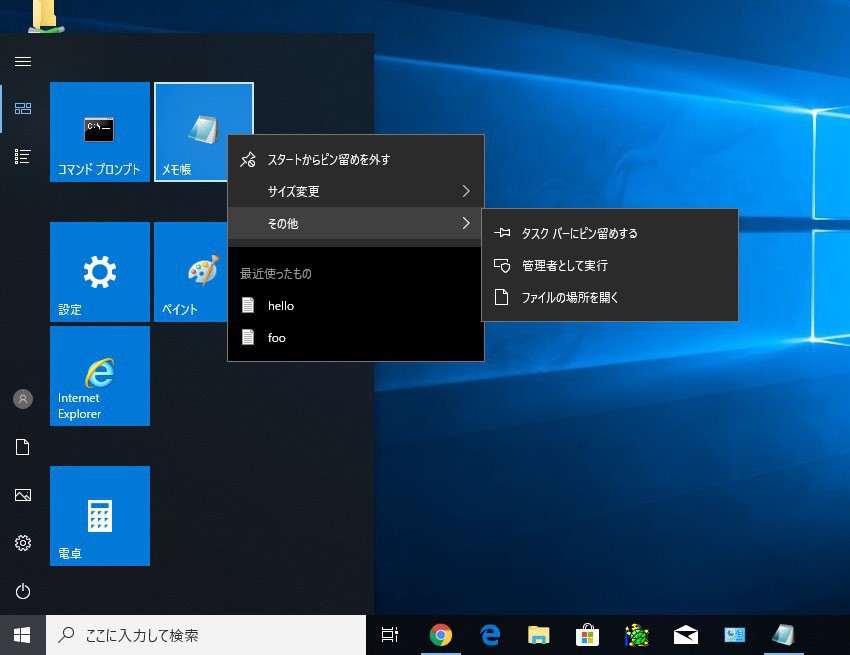Screen dimensions: 850x655
Task: Expand the その他 submenu arrow
Action: pyautogui.click(x=466, y=224)
